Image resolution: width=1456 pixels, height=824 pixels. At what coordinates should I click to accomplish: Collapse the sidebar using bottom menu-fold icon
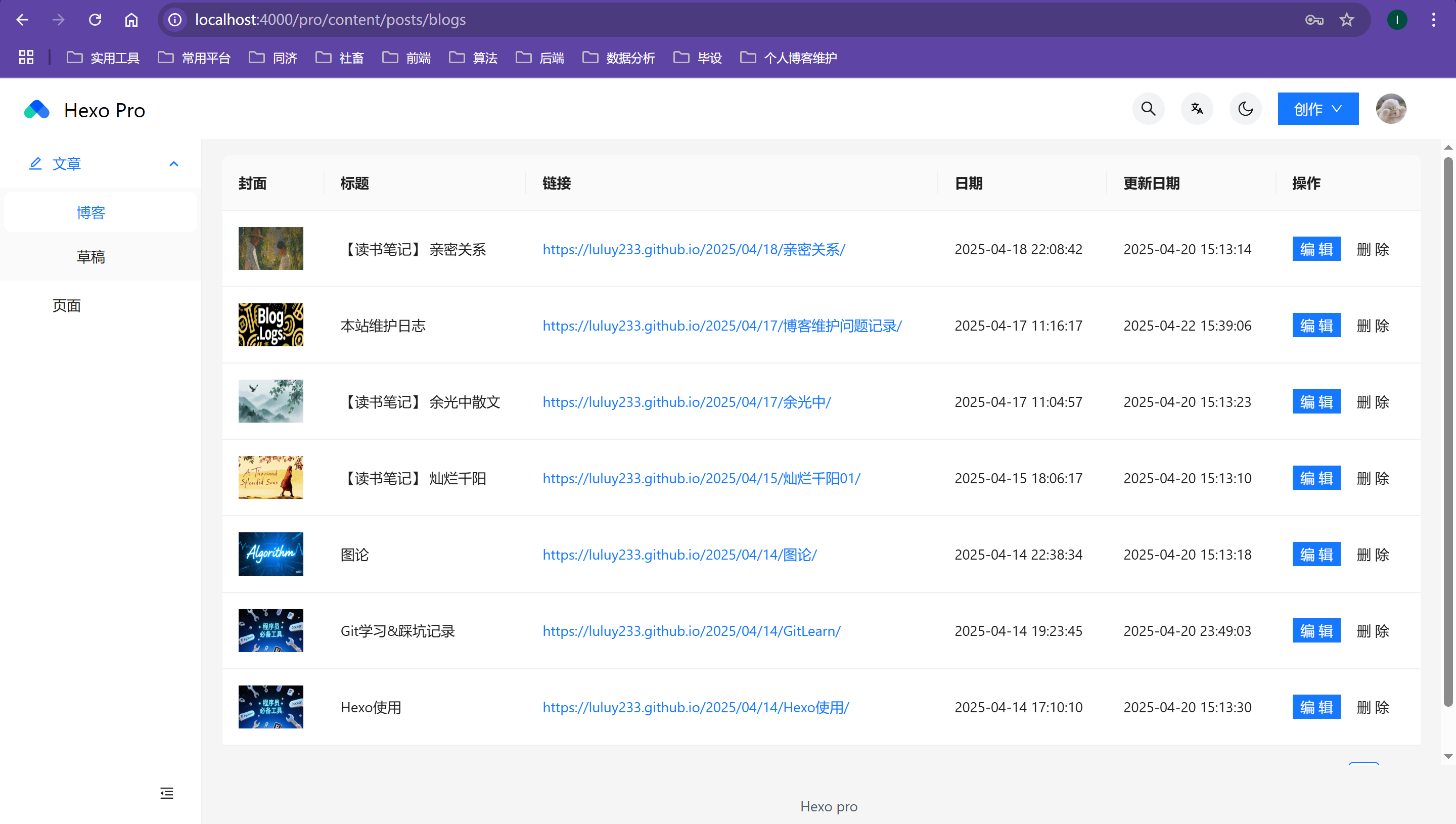pos(166,793)
